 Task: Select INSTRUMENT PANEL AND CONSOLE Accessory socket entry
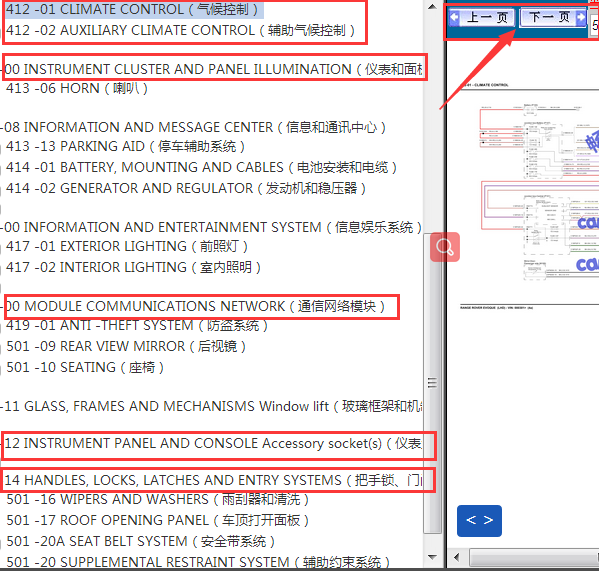tap(212, 443)
